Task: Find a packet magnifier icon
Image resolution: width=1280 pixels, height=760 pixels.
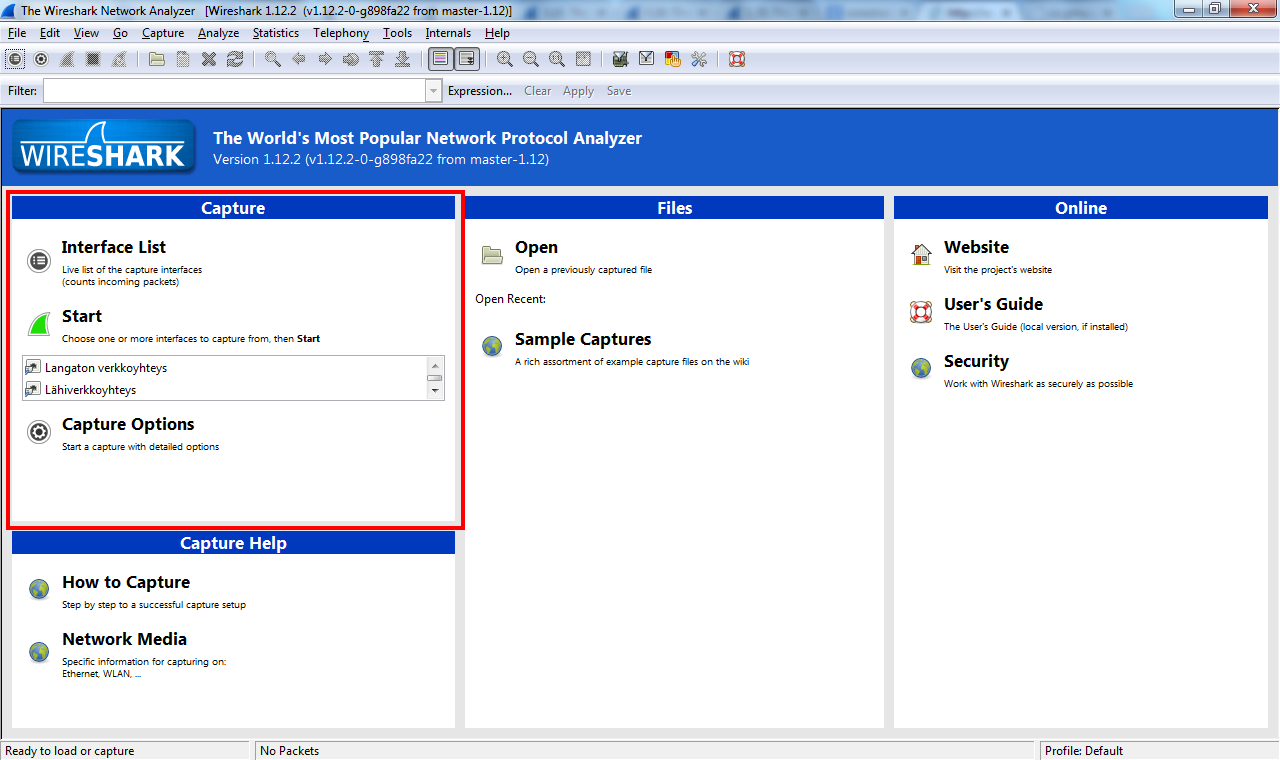Action: pyautogui.click(x=273, y=59)
